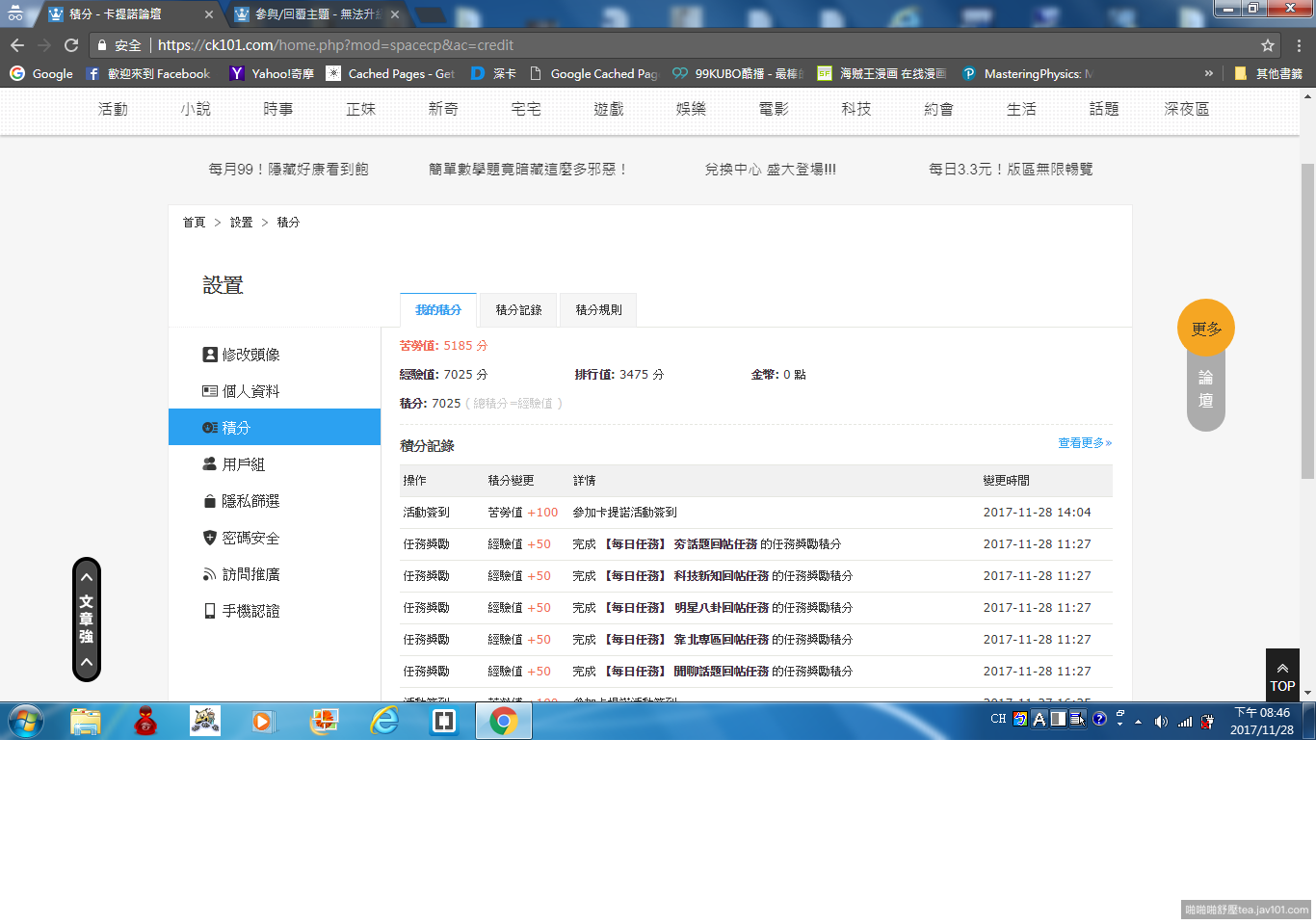Open the 兌換中心 盛大登場 link

(x=771, y=169)
